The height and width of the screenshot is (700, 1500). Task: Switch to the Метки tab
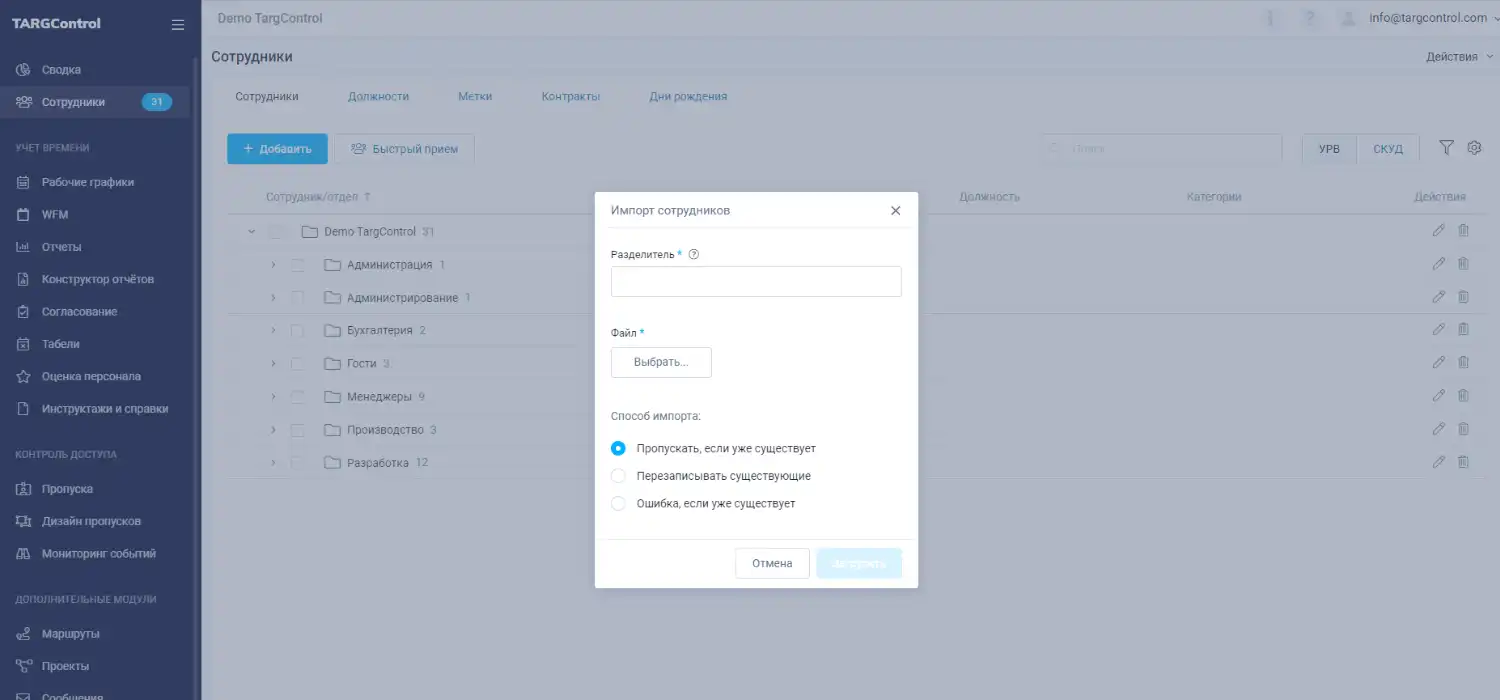pos(475,97)
